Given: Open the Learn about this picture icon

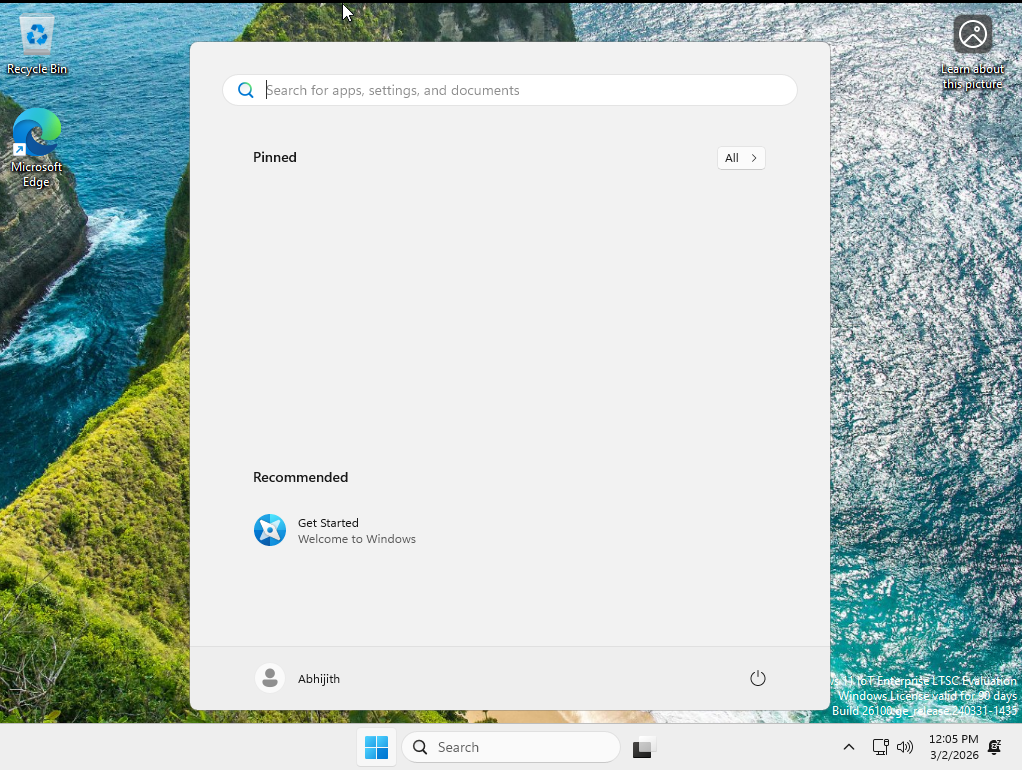Looking at the screenshot, I should point(972,52).
